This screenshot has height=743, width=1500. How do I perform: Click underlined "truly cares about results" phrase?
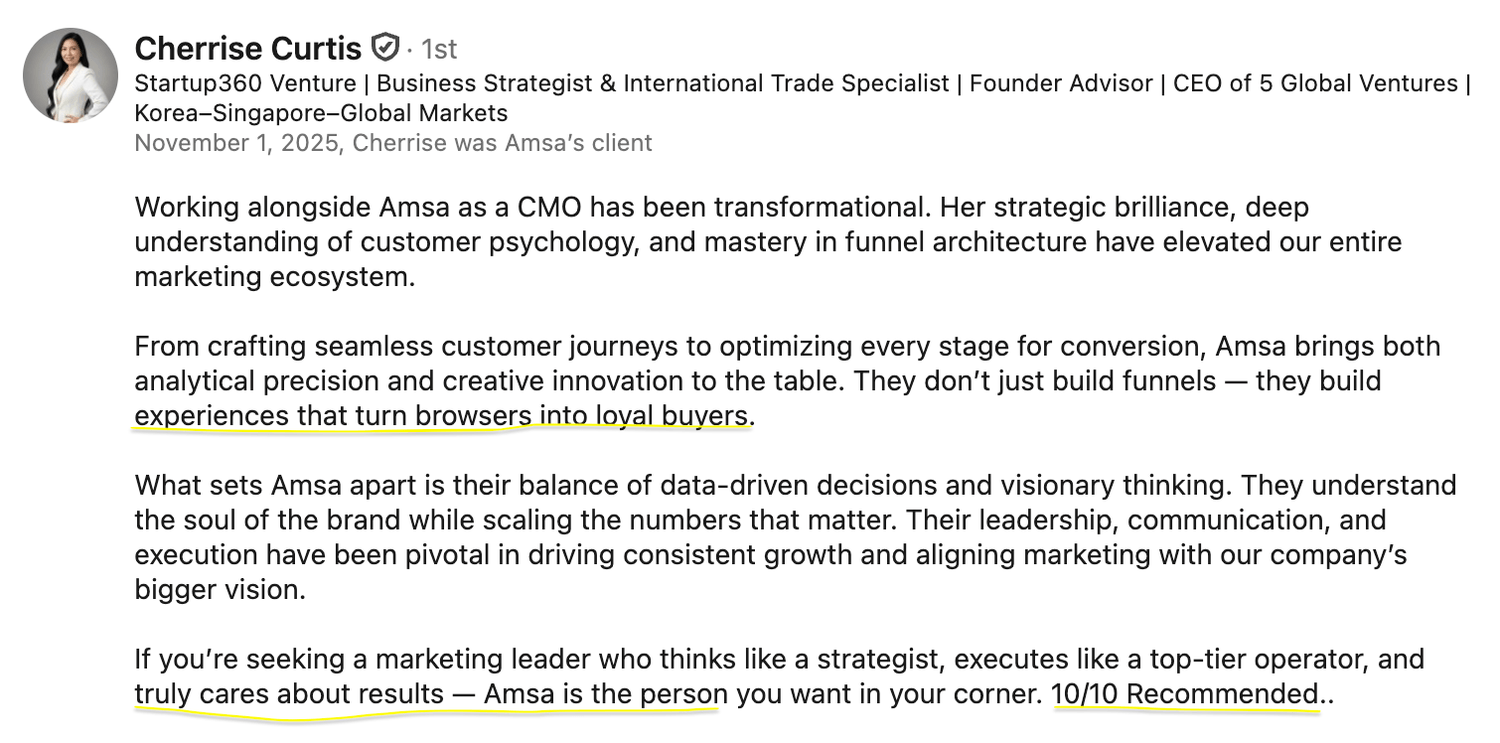[289, 694]
